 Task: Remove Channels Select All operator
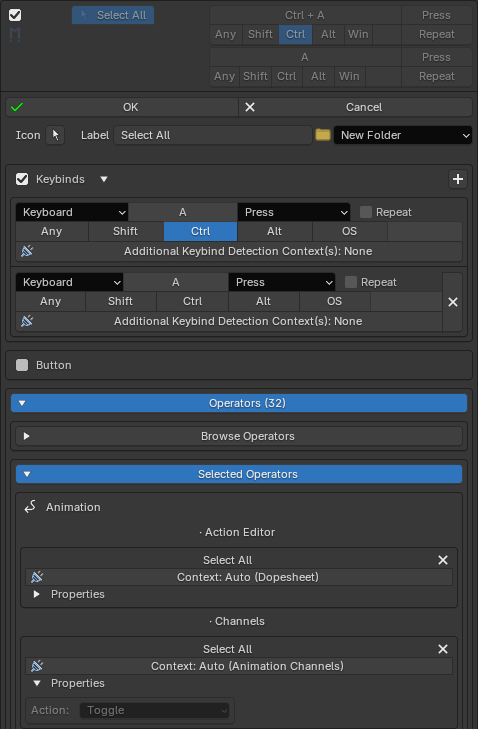click(x=443, y=649)
